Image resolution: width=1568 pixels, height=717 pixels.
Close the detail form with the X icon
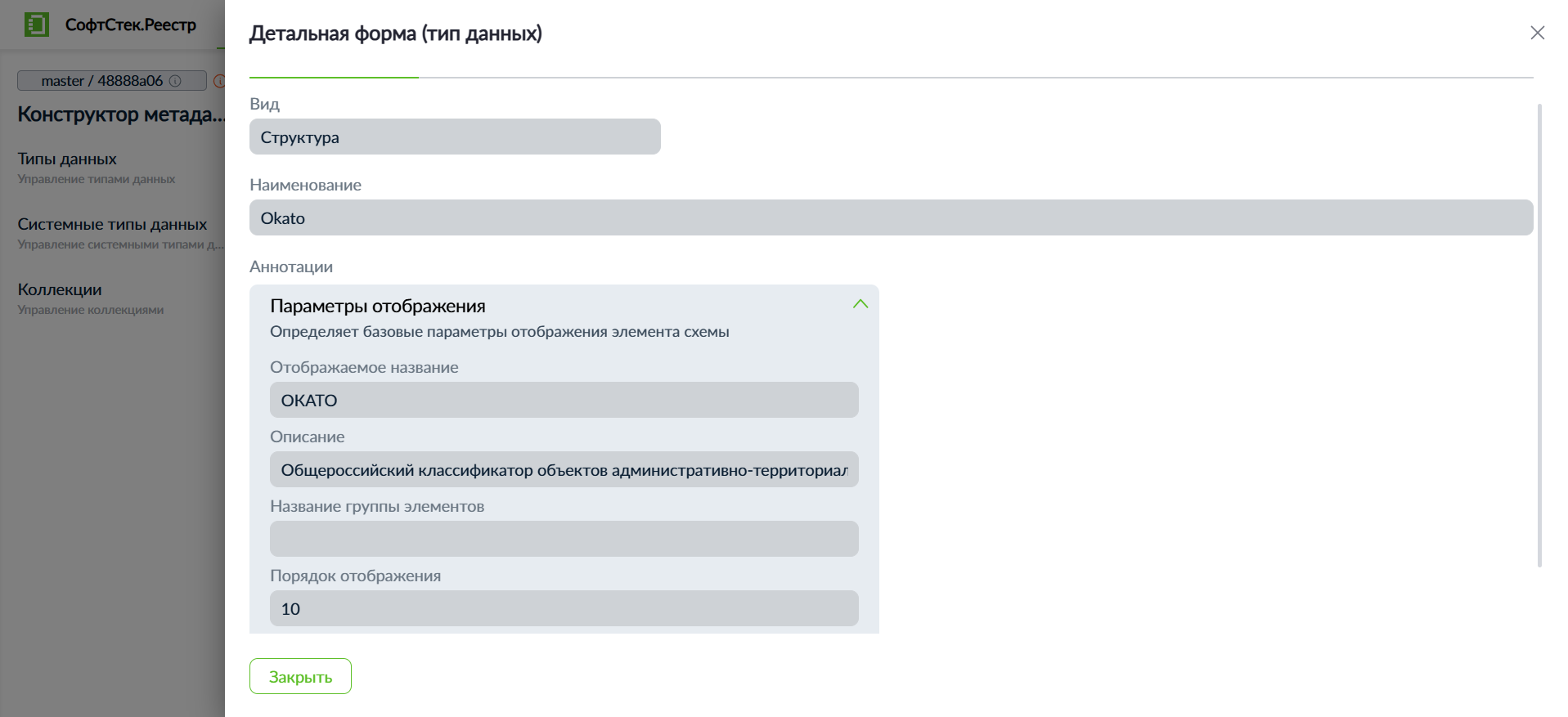coord(1538,33)
